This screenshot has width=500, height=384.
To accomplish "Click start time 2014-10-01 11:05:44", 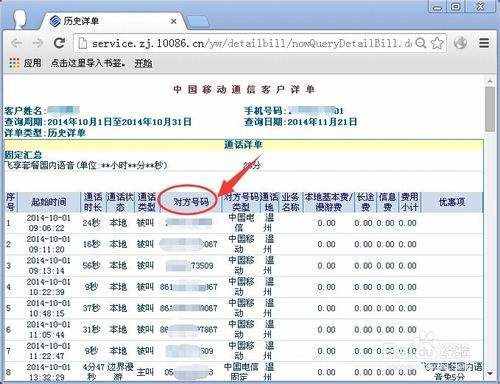I will [49, 330].
